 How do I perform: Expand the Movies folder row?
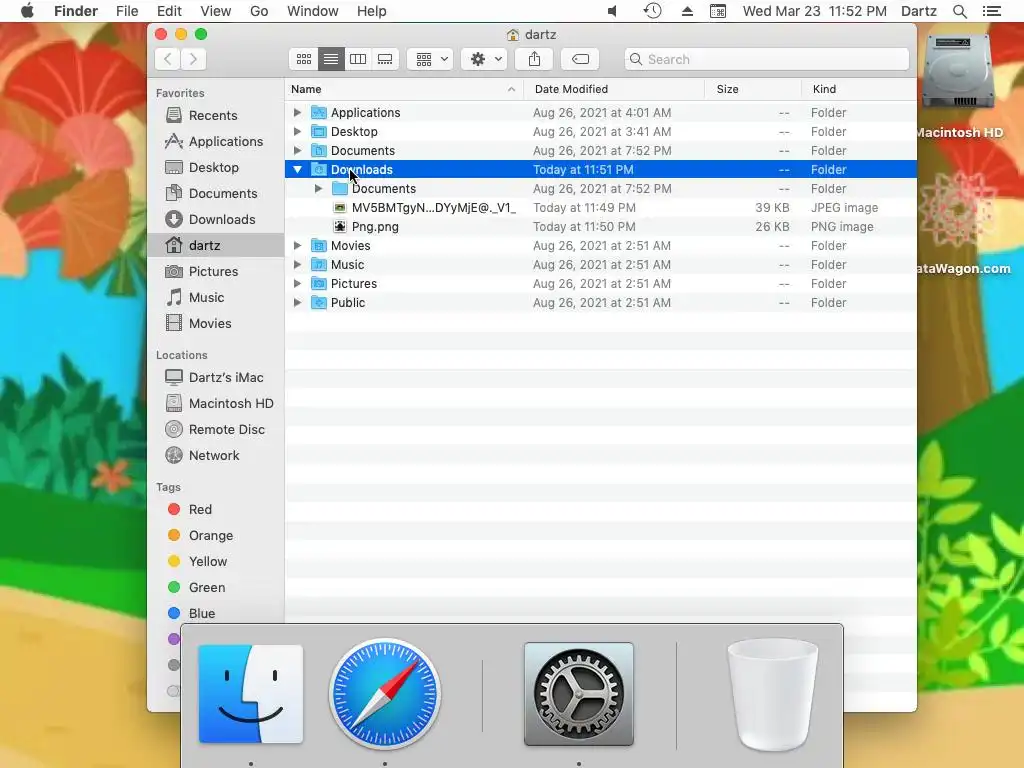[x=297, y=246]
